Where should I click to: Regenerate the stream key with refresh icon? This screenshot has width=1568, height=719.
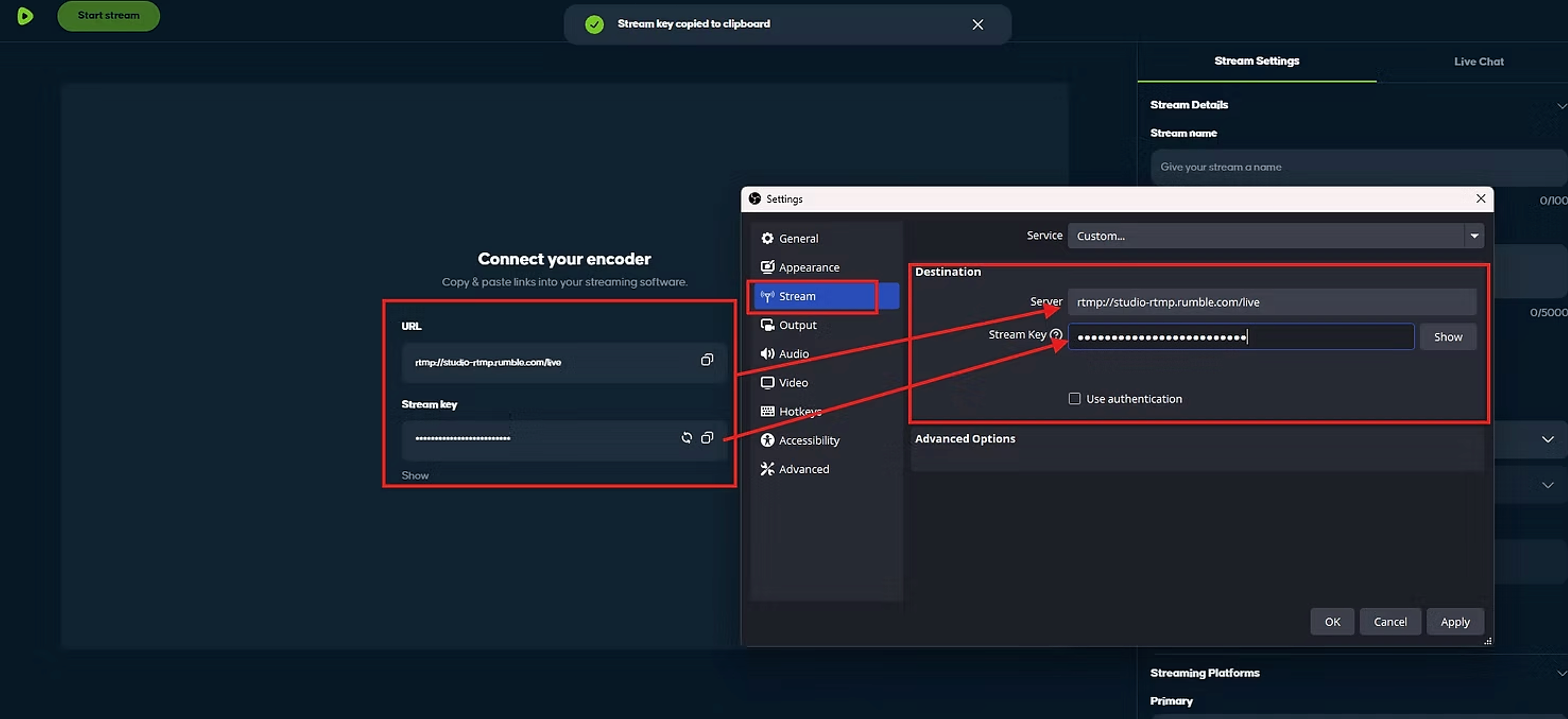687,438
